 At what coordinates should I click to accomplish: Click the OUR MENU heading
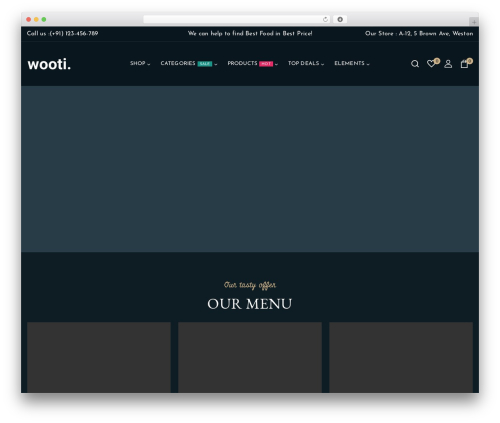pos(250,304)
